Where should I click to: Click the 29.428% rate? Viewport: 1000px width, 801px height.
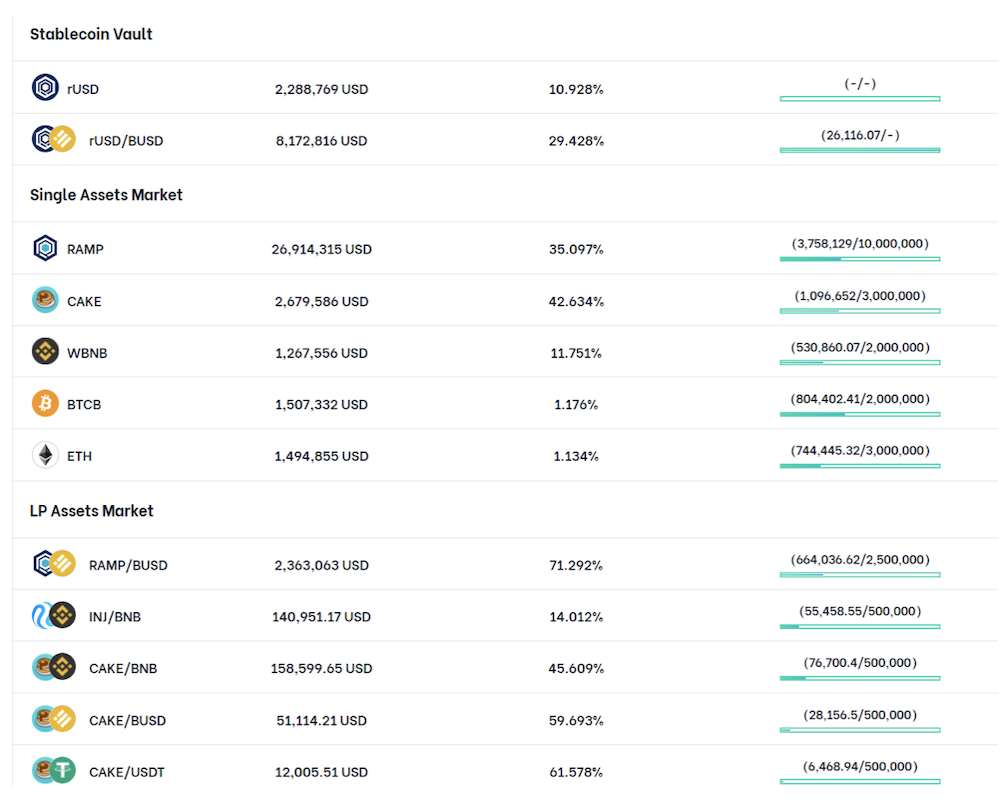(x=576, y=141)
